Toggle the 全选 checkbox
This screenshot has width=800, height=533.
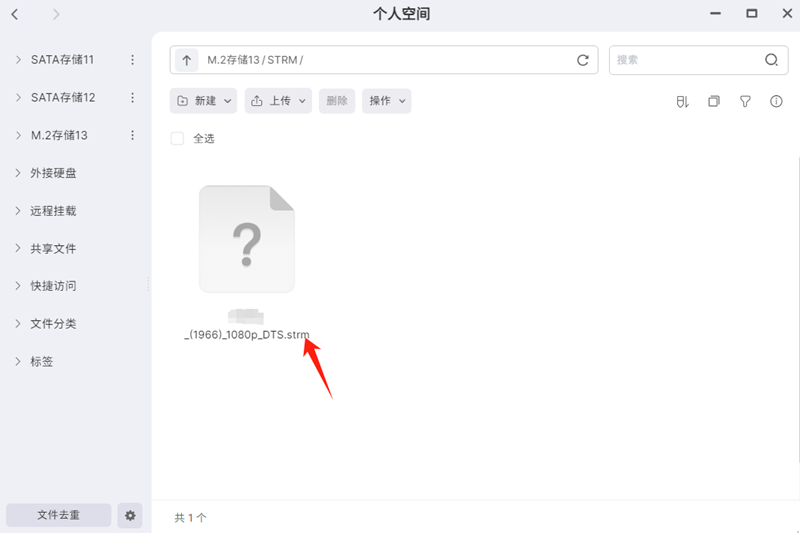(x=177, y=139)
